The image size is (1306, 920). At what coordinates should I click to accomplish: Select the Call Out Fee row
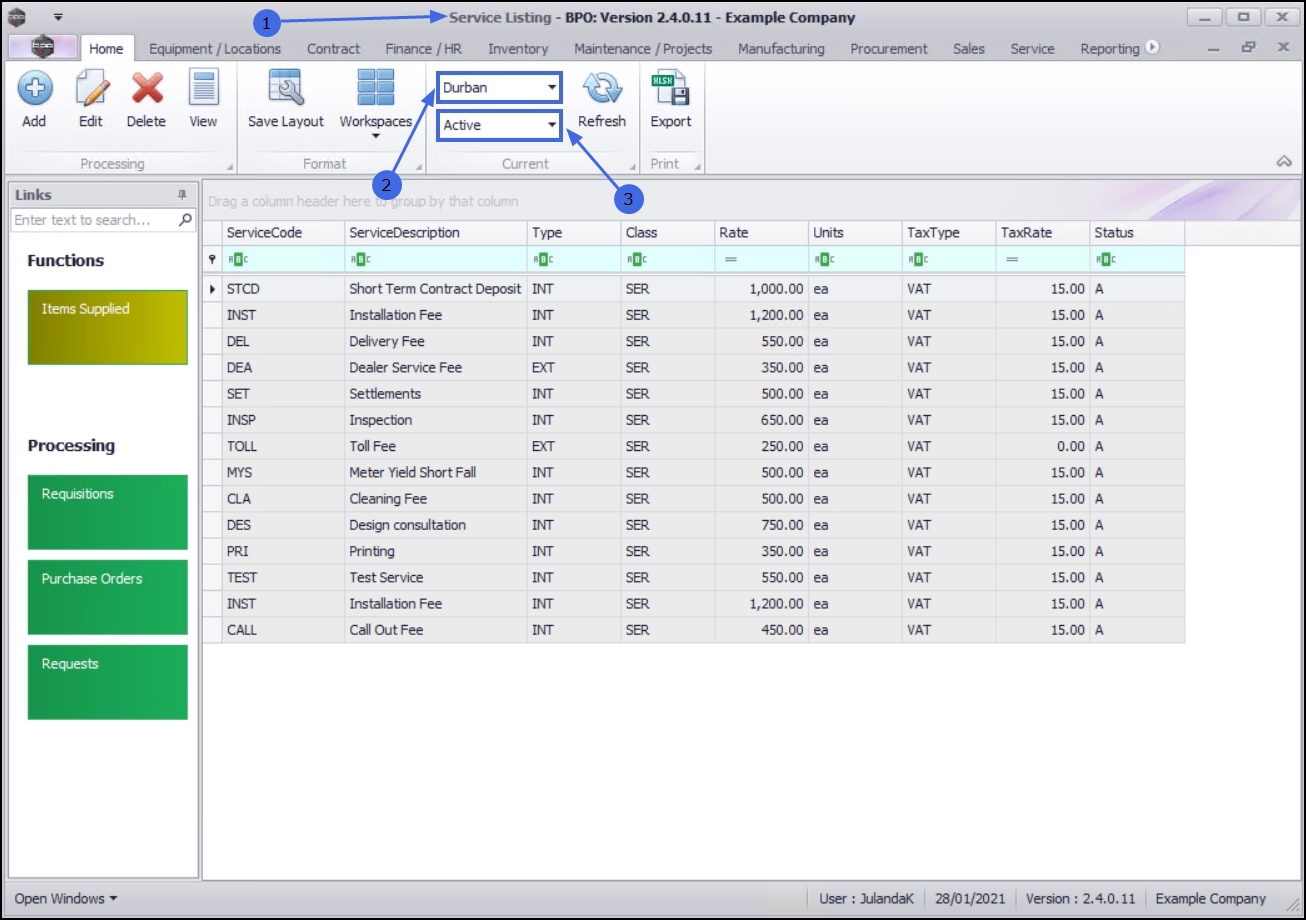click(x=694, y=630)
